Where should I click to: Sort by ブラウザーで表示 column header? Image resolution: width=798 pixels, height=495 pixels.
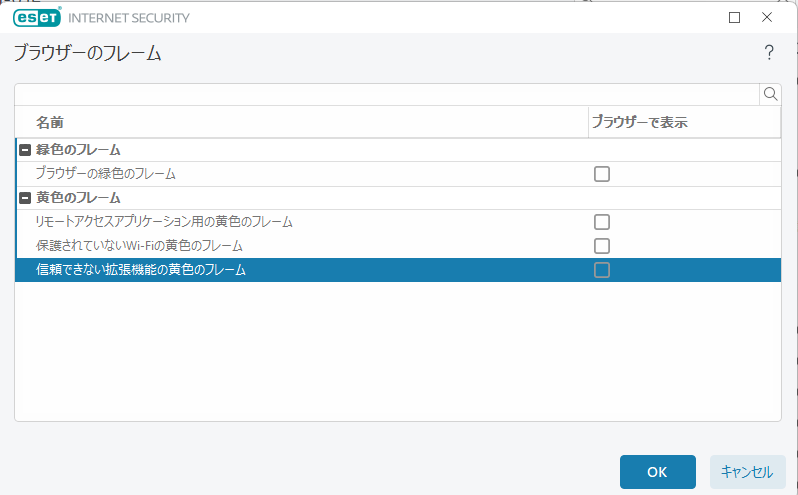pos(683,122)
